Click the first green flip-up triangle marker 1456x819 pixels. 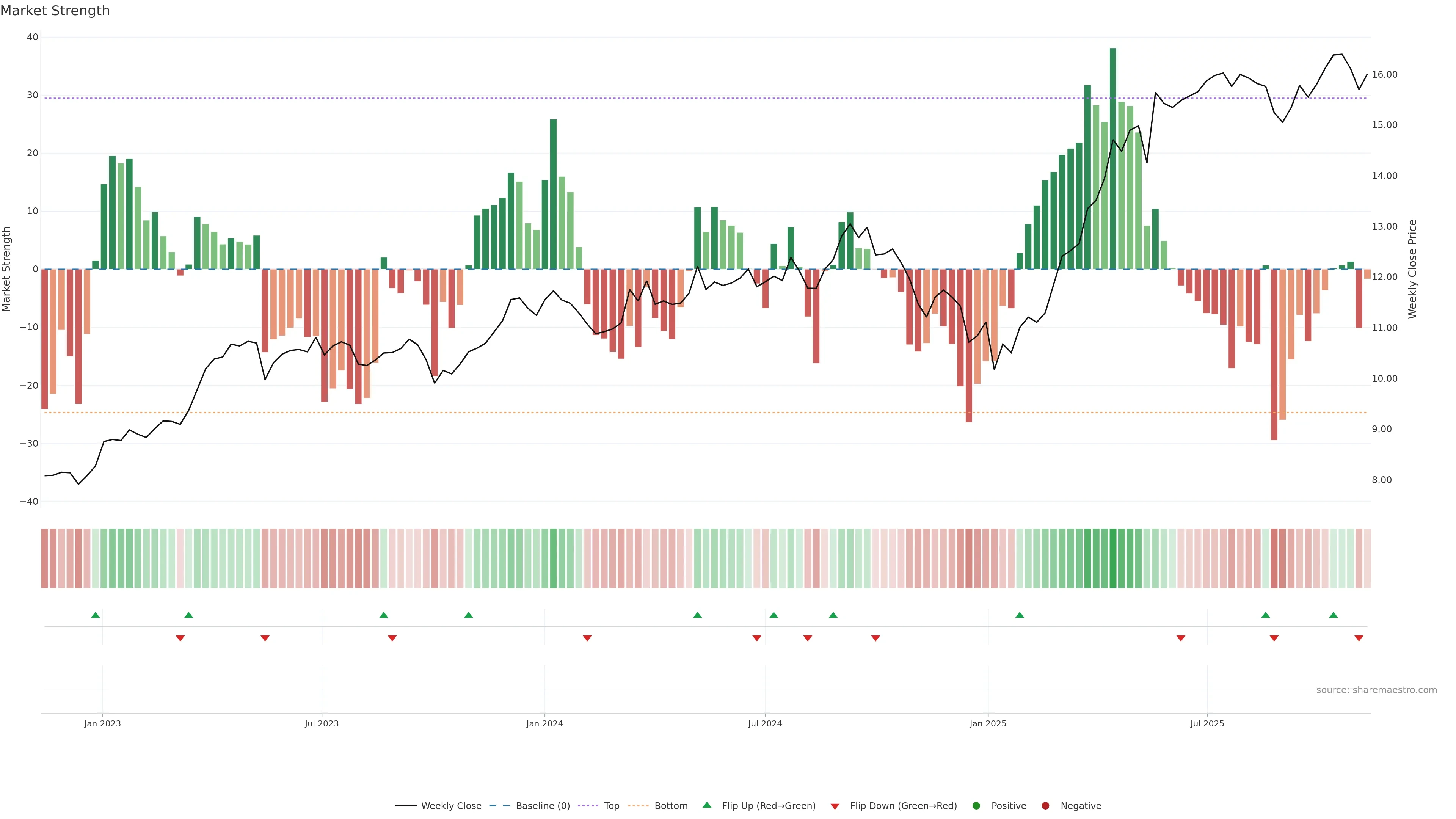point(96,615)
